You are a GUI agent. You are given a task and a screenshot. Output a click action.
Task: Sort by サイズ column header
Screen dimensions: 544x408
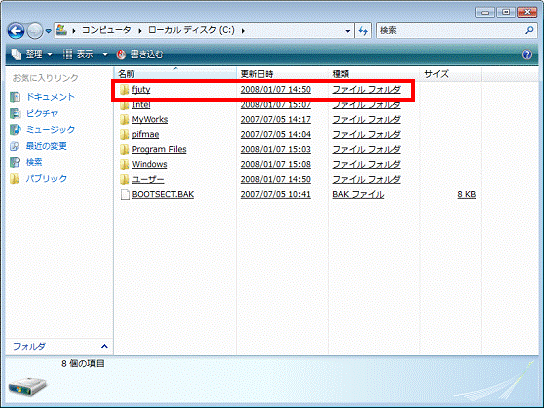pos(450,74)
